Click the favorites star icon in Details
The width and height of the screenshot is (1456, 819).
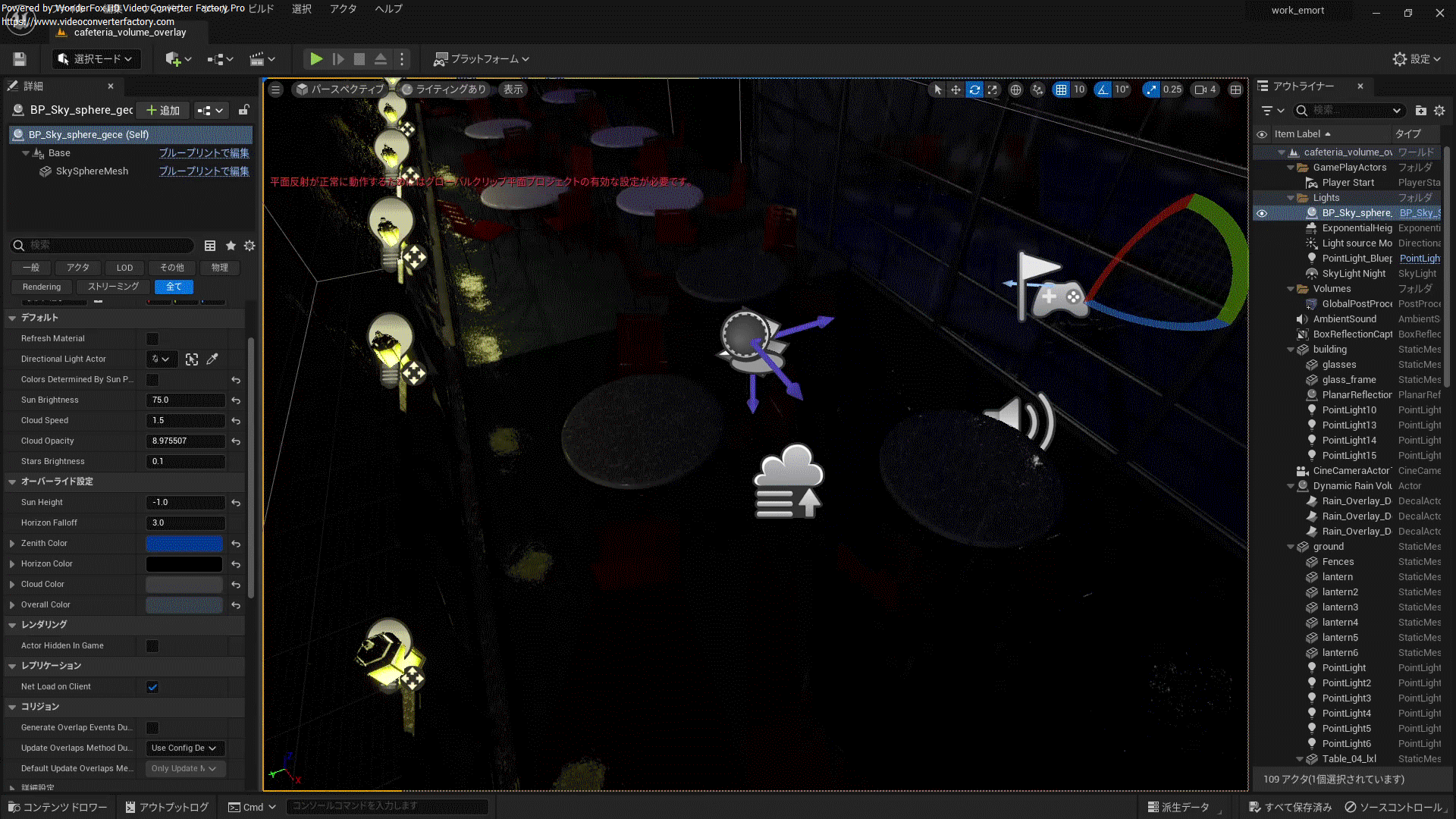coord(231,245)
